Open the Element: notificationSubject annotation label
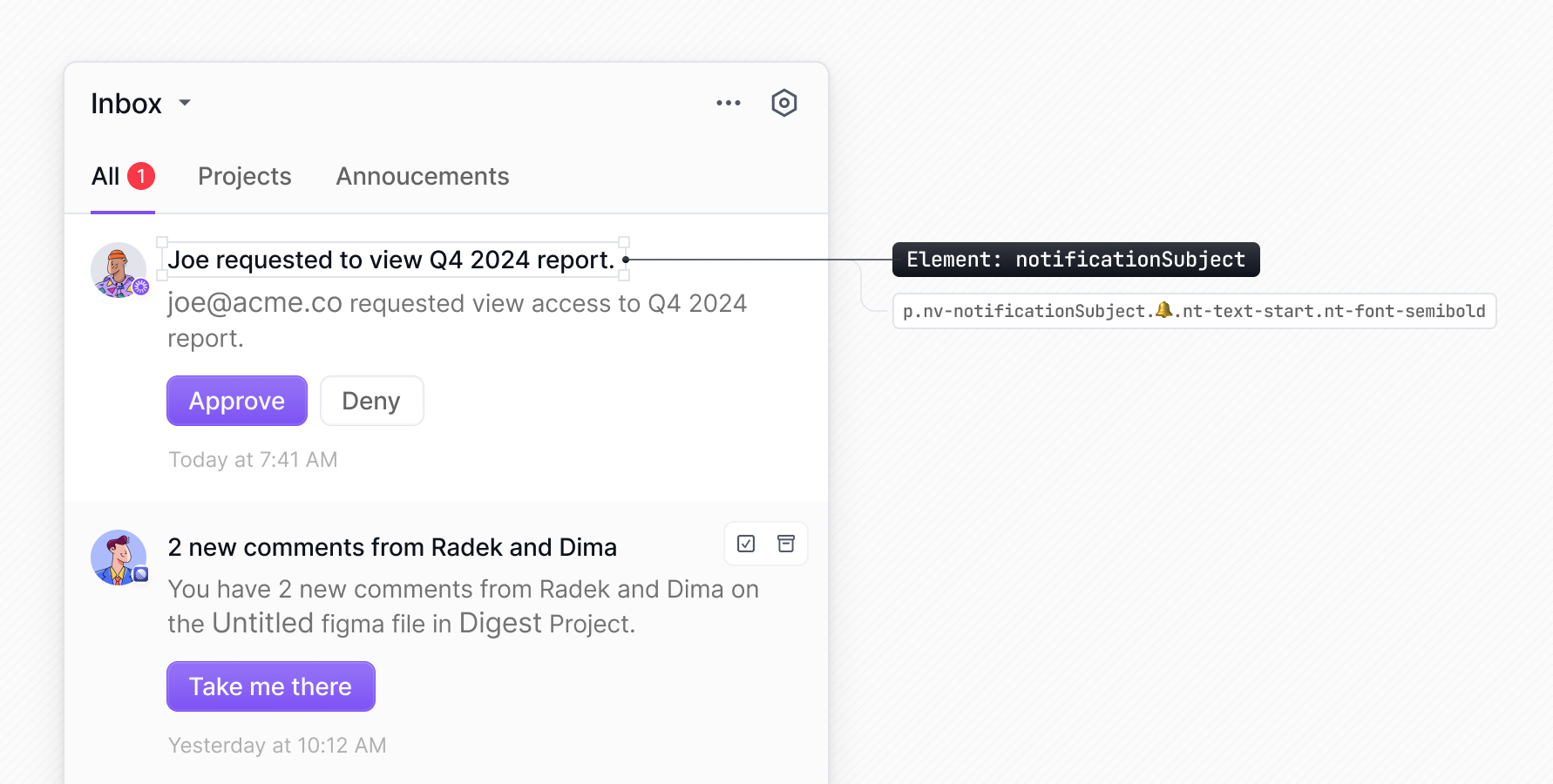Screen dimensions: 1553x784 1075,259
